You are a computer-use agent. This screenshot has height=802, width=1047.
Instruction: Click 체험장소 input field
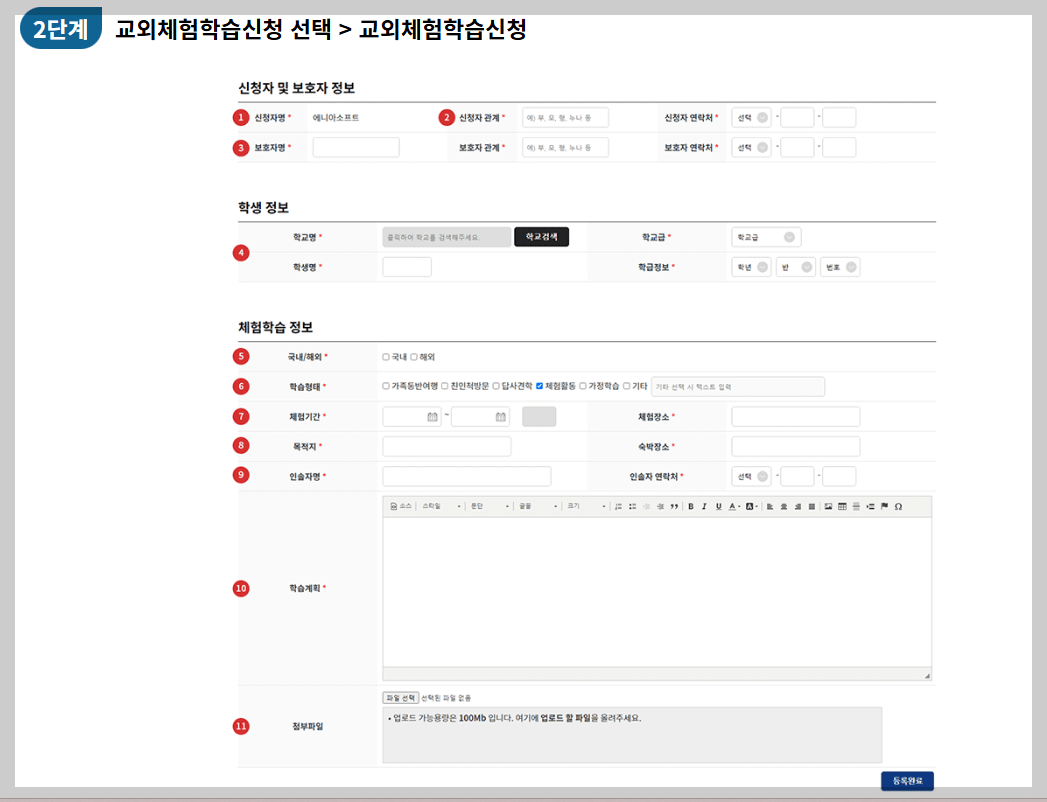795,417
